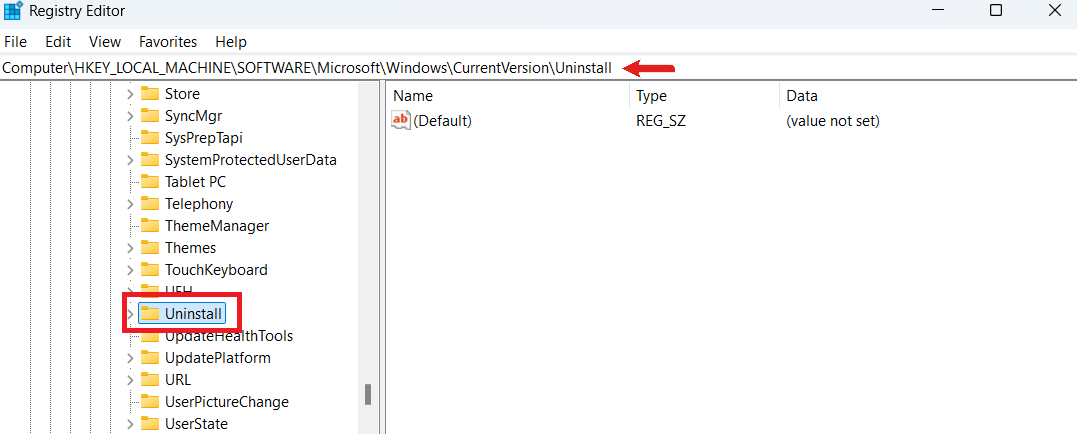Click the Registry Editor app icon
This screenshot has width=1077, height=434.
coord(13,11)
